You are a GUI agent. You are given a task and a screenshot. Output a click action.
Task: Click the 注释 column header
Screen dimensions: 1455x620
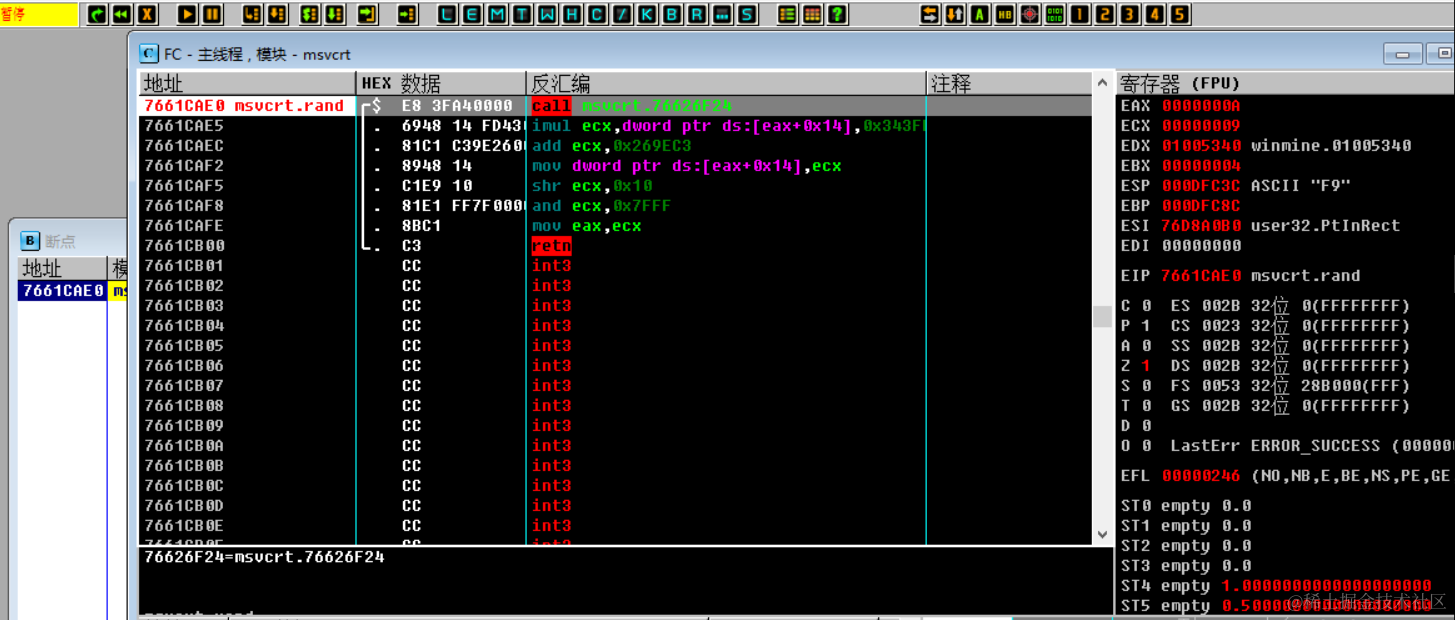click(1009, 83)
